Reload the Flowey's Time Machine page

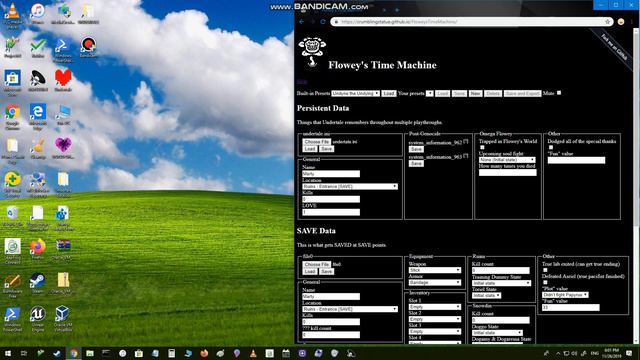click(322, 22)
